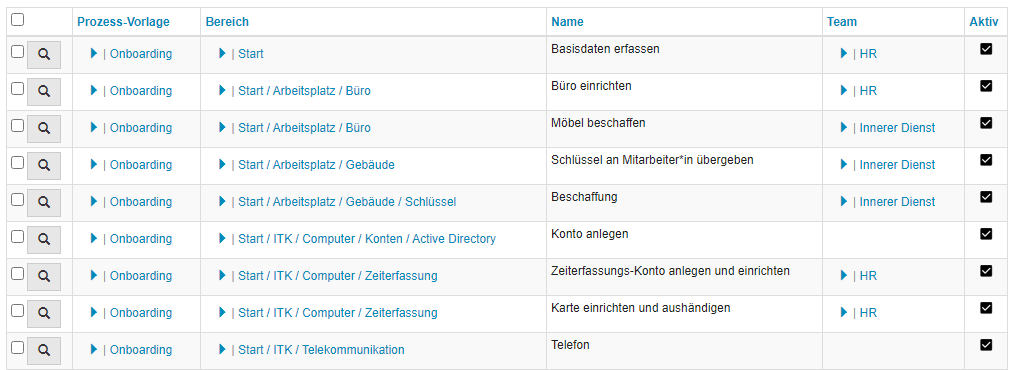Expand arrow before Start / ITK / Telekommunikation

pos(223,350)
